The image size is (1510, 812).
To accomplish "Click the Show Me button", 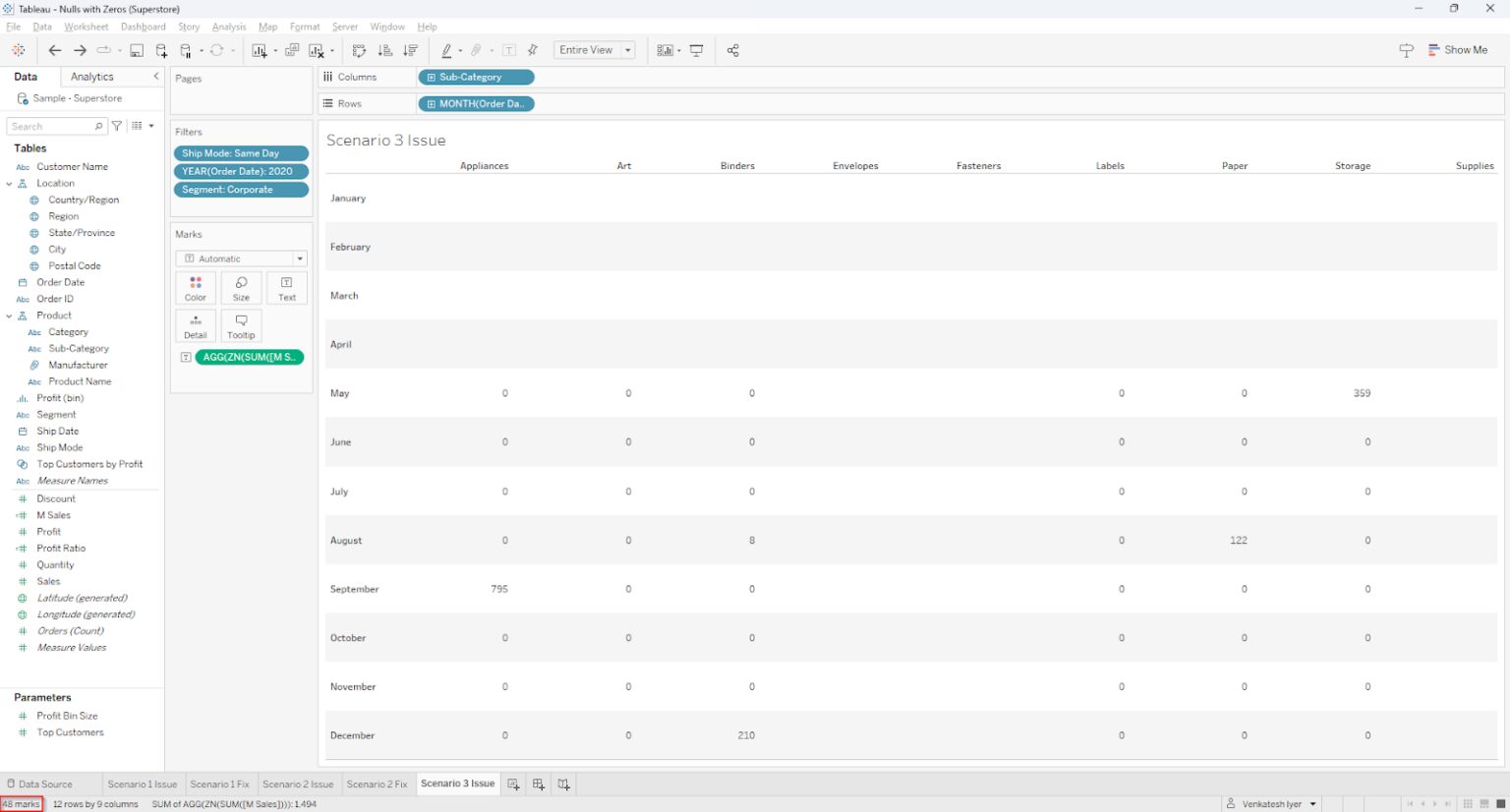I will pos(1459,49).
